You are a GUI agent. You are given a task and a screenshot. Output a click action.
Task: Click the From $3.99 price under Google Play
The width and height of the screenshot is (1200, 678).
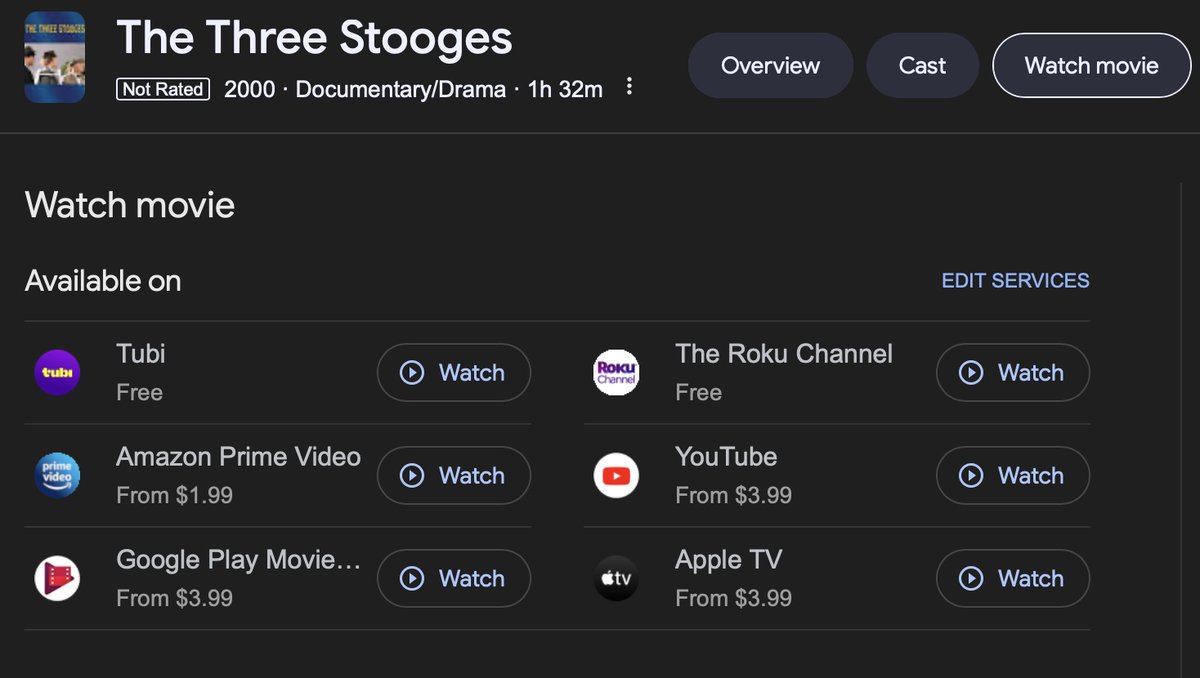174,598
